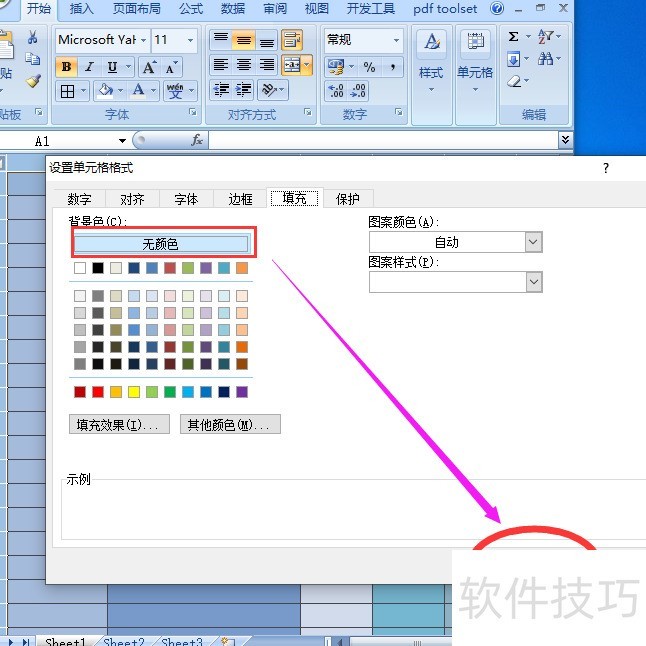
Task: Click Increase Indent icon
Action: click(x=244, y=90)
